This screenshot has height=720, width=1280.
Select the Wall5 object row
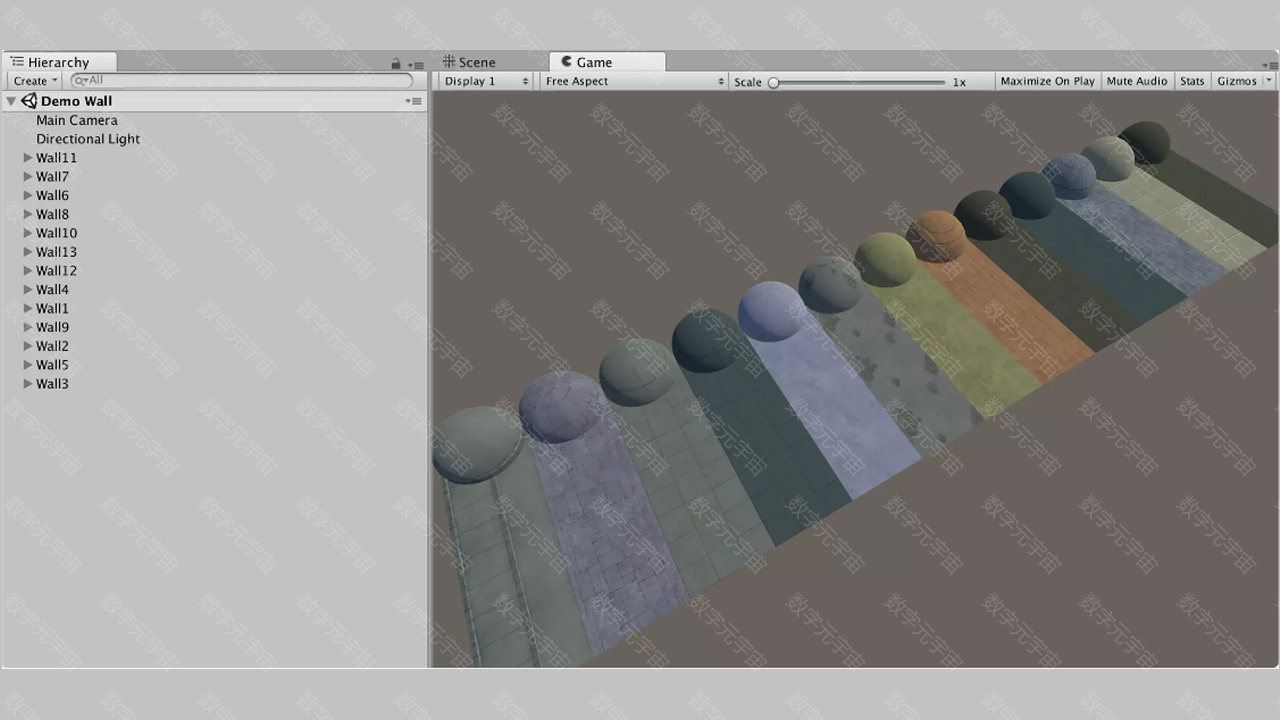coord(215,365)
